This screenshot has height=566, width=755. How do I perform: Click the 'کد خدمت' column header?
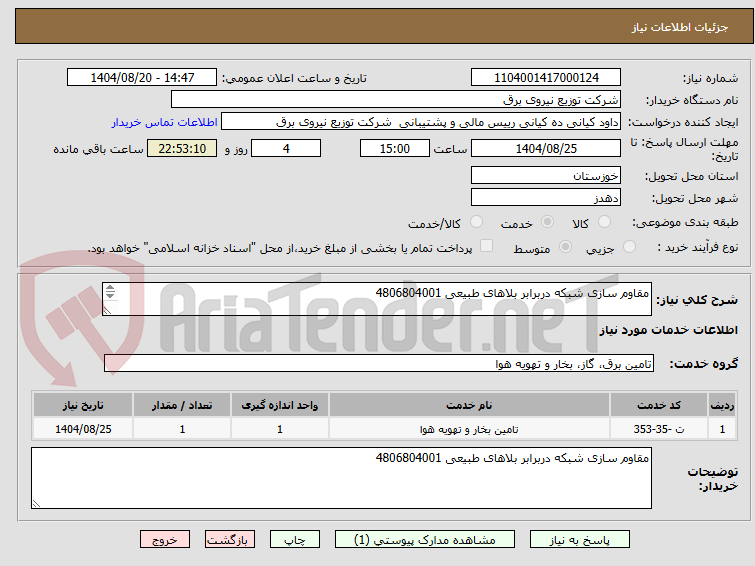(658, 405)
